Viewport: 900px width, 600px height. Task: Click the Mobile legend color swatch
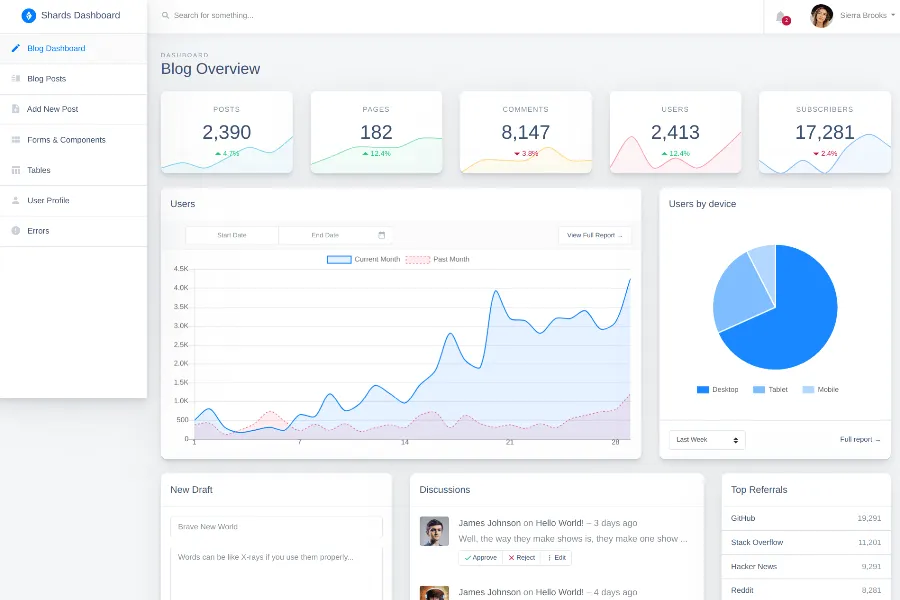[808, 389]
